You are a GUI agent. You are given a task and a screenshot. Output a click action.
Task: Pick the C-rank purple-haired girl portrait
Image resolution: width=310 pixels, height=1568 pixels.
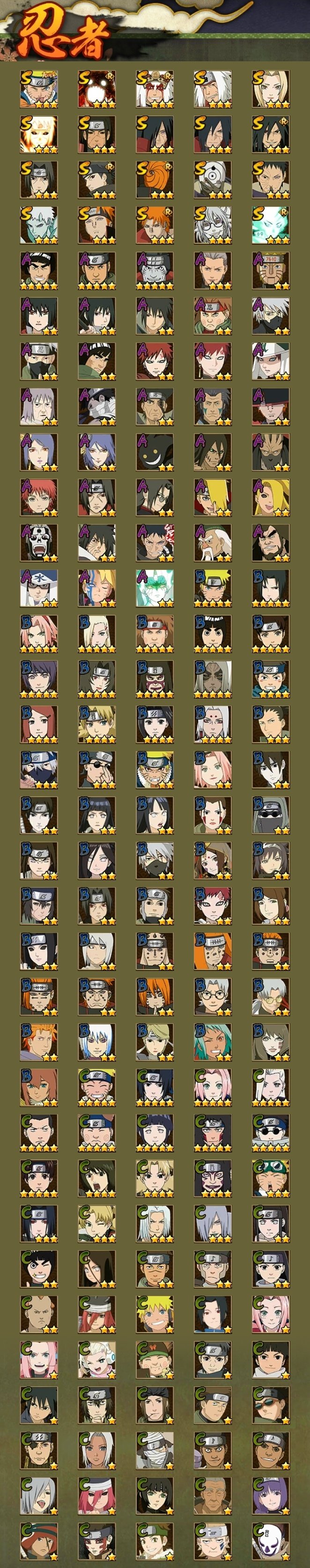click(x=271, y=1496)
